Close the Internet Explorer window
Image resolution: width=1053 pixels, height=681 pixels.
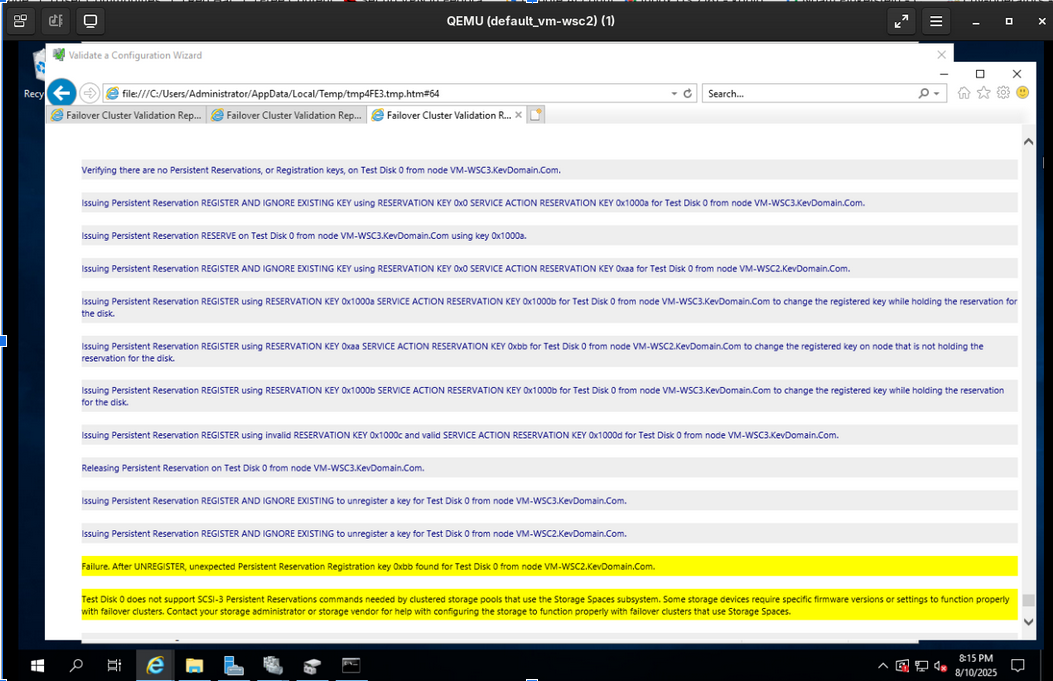tap(1017, 74)
